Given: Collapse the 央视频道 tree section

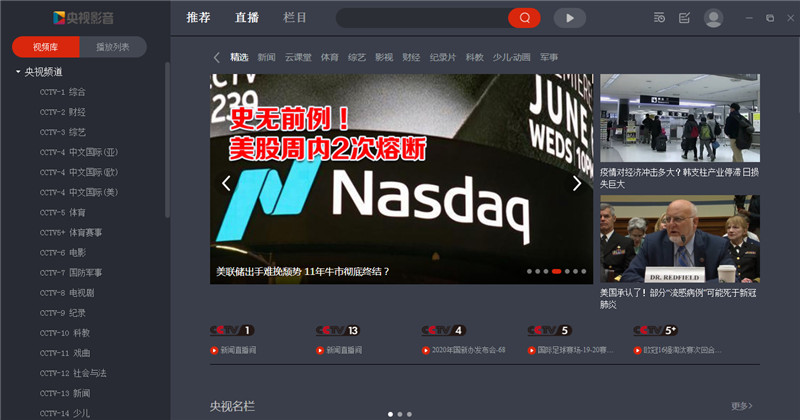Looking at the screenshot, I should pyautogui.click(x=18, y=72).
